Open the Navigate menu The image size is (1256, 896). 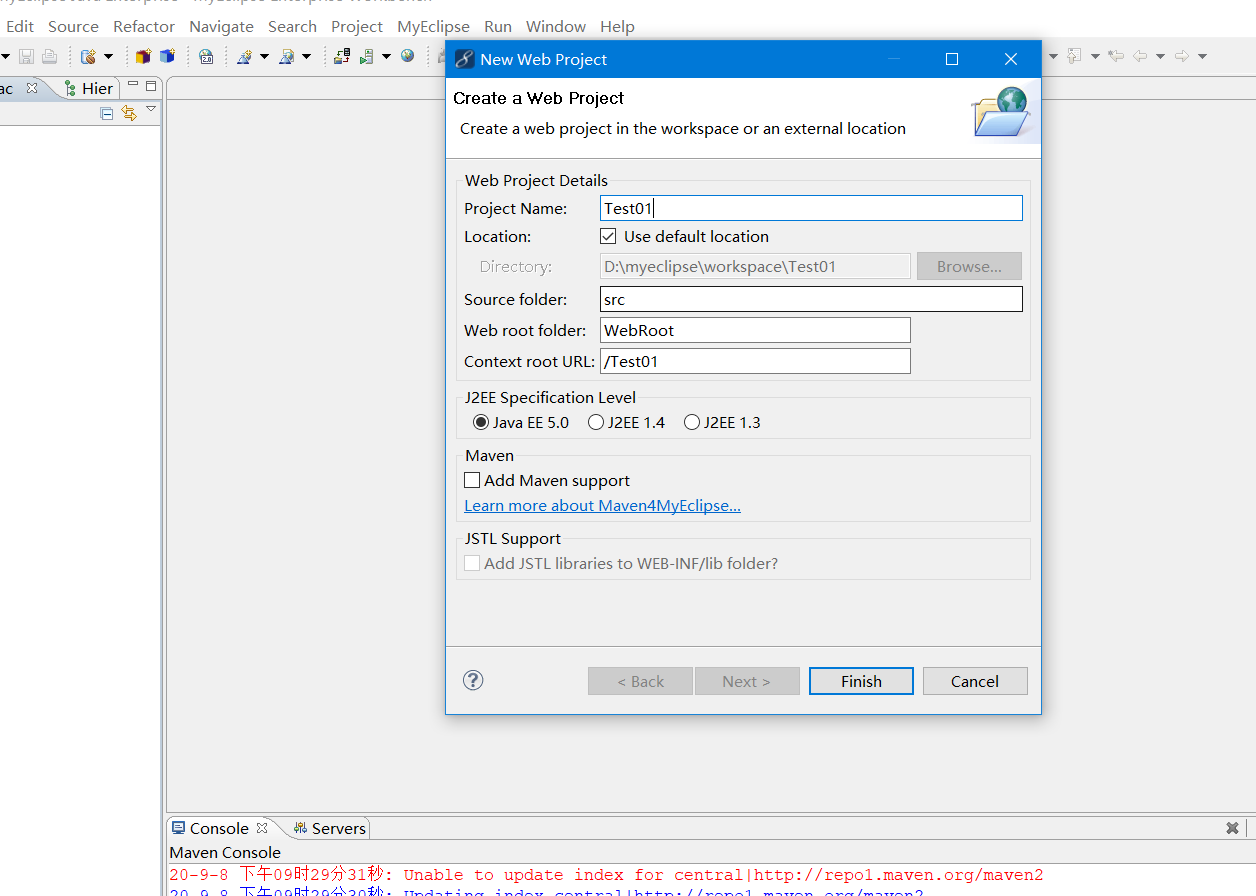click(x=221, y=26)
